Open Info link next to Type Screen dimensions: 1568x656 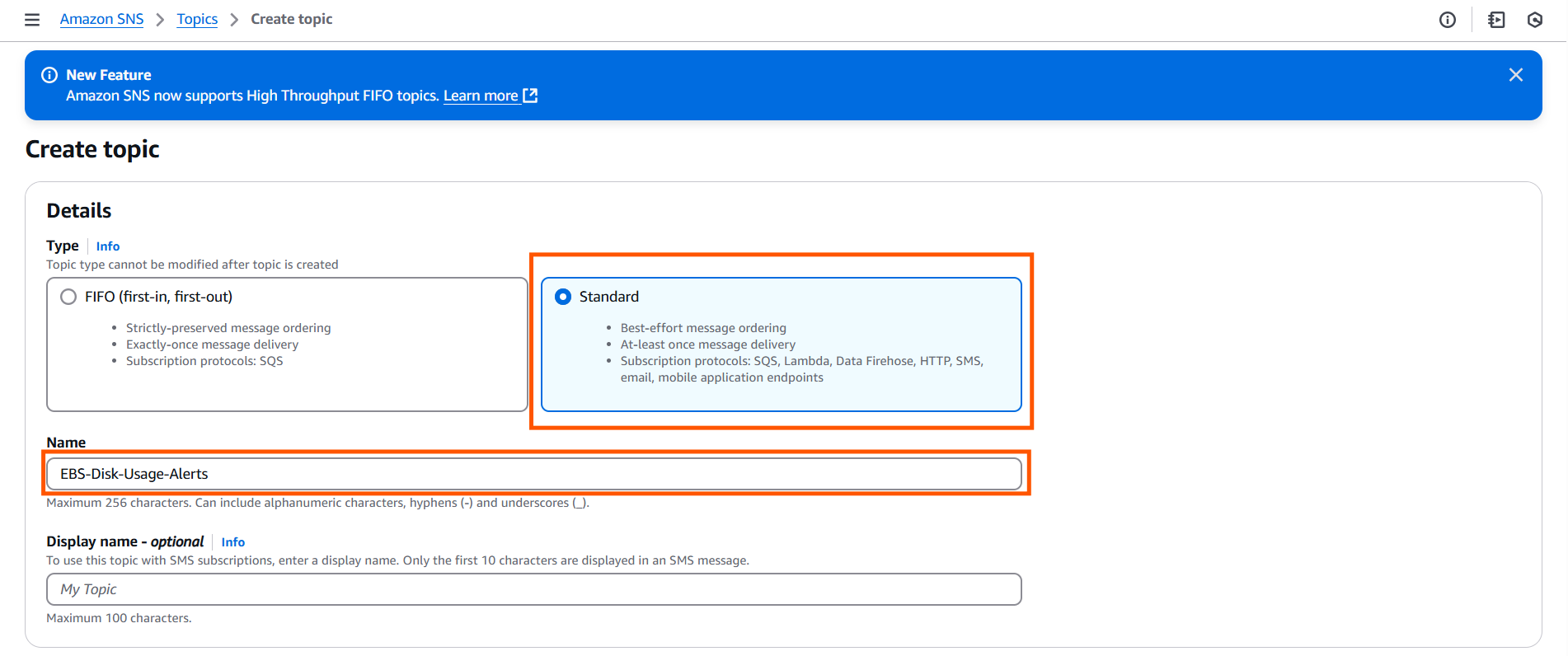click(108, 246)
